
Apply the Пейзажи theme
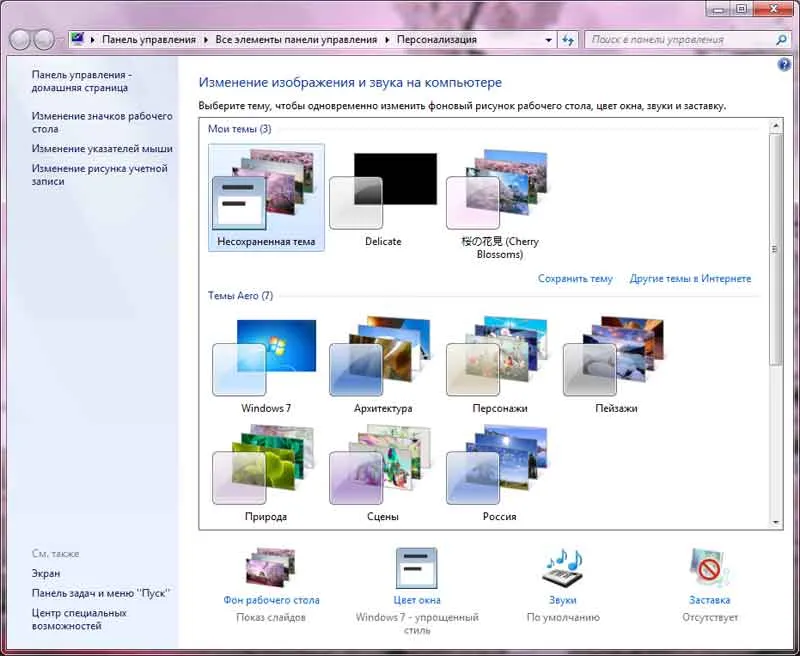616,364
